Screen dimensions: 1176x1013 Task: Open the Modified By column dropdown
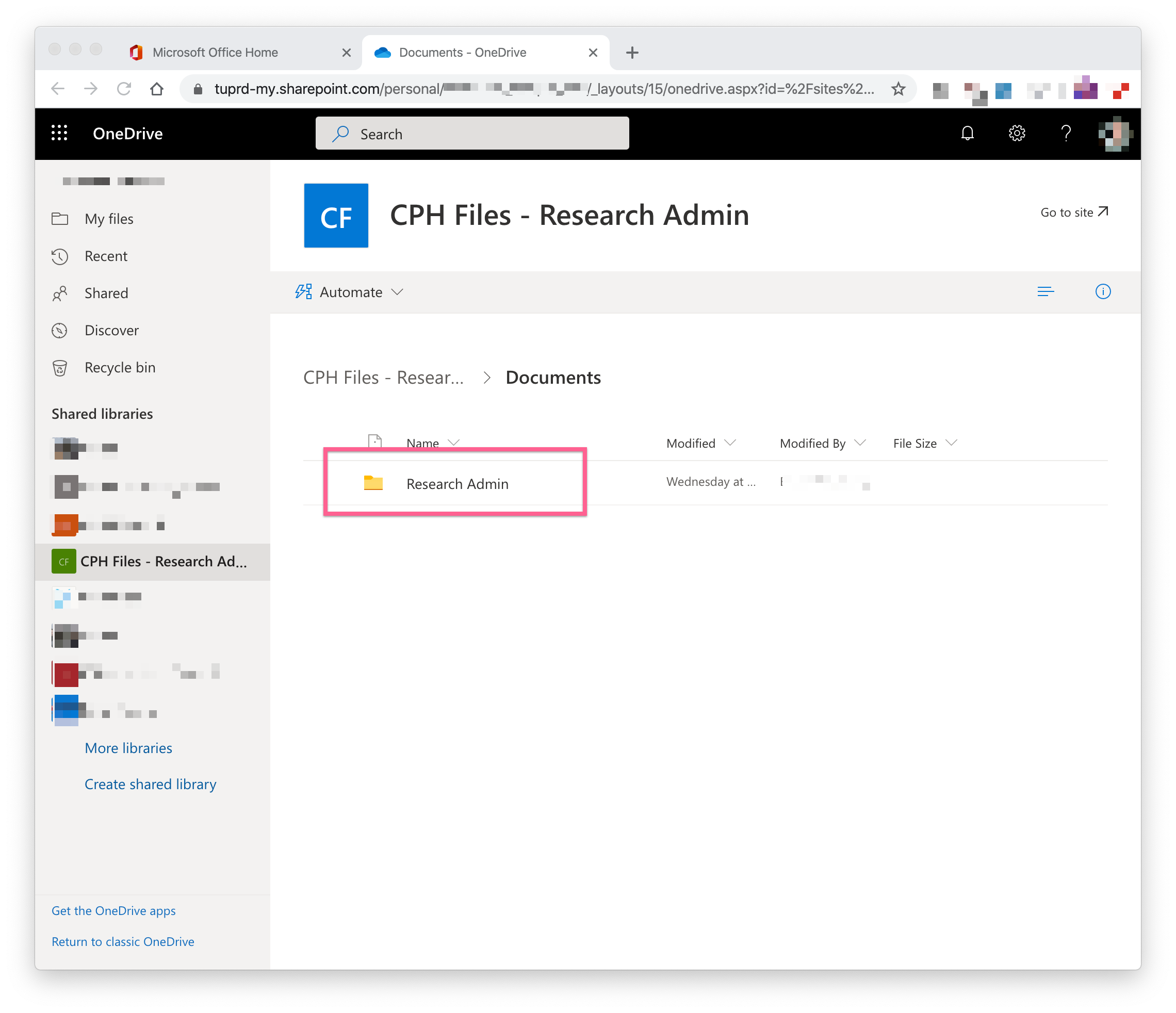860,443
